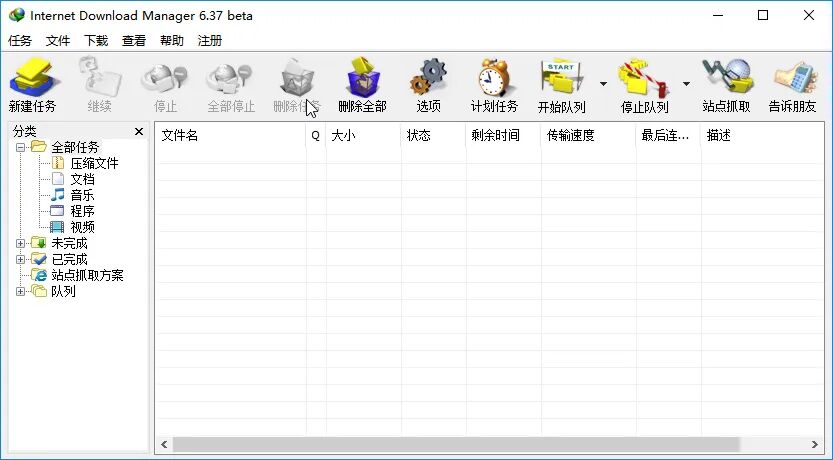Expand the 队列 tree node
The height and width of the screenshot is (460, 833).
(x=20, y=291)
